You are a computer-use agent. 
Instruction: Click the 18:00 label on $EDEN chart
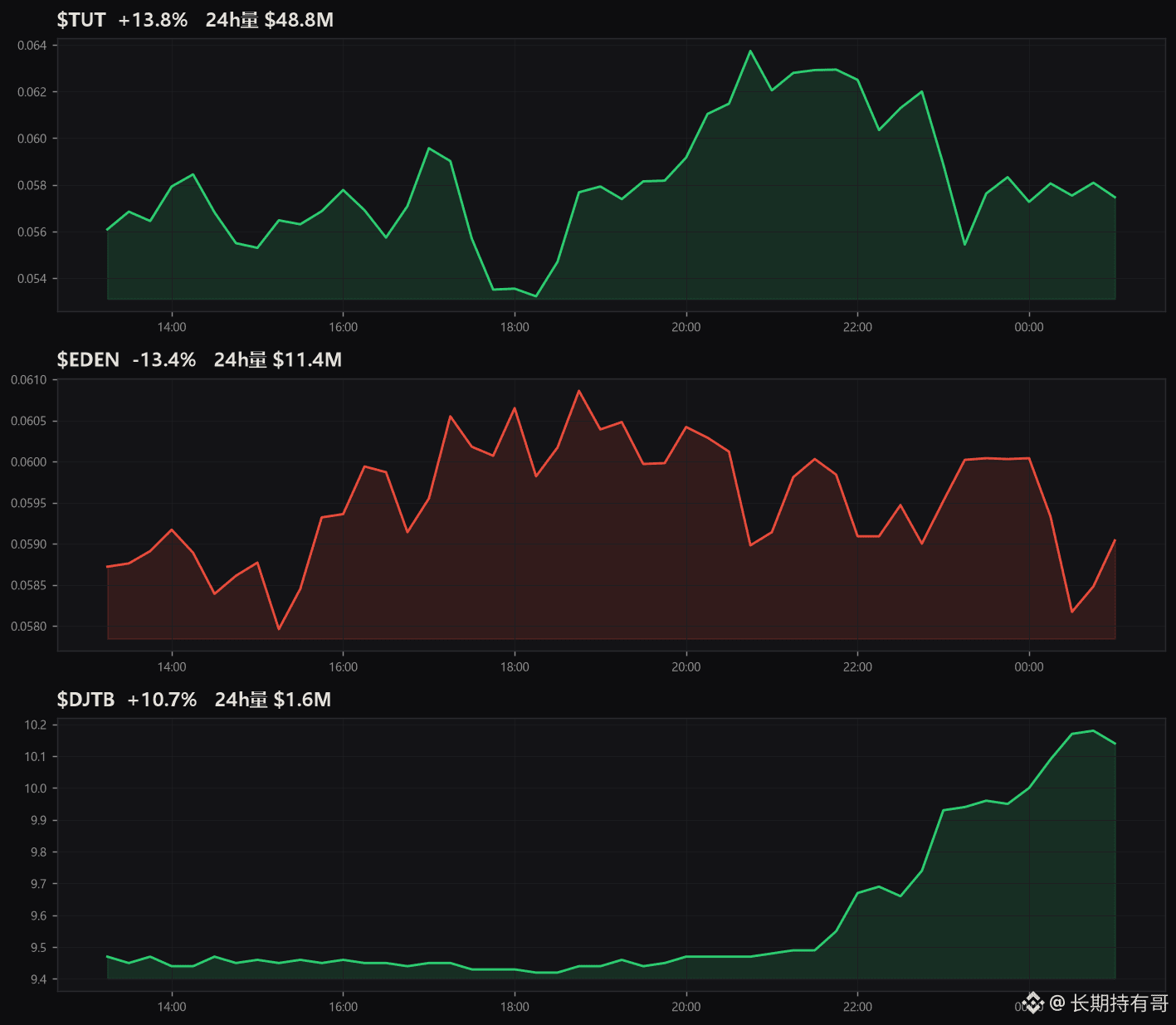point(515,667)
